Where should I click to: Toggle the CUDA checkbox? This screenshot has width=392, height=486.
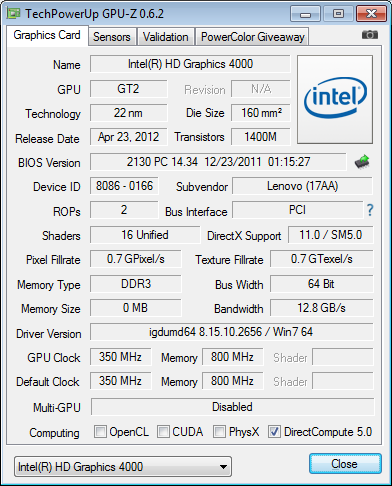tap(163, 432)
